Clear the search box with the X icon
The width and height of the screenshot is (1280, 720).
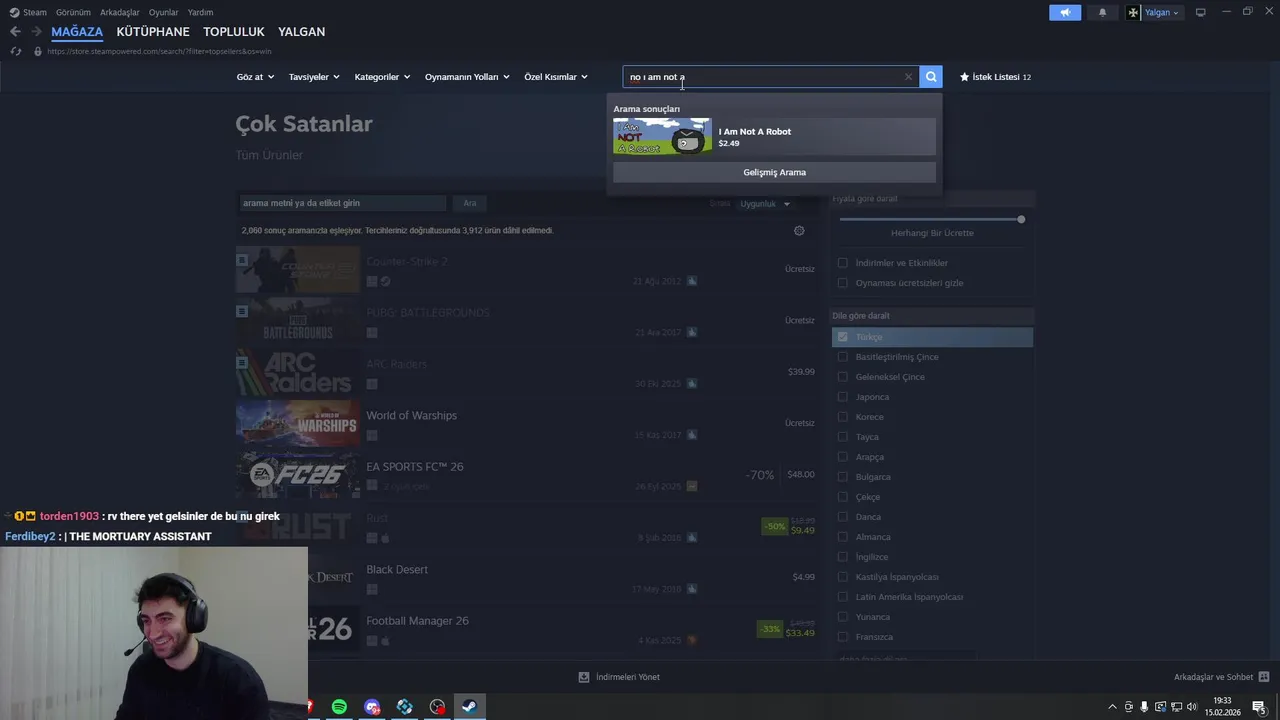908,77
